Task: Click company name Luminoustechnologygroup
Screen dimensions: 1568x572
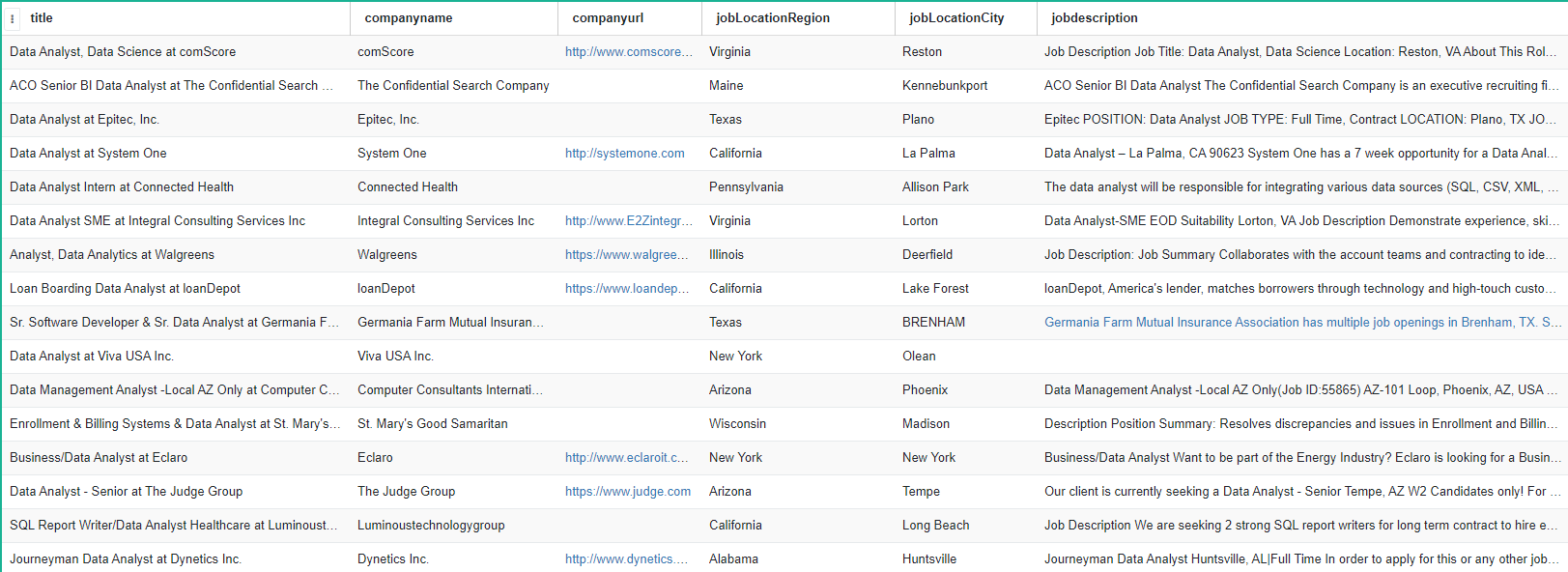Action: [431, 526]
